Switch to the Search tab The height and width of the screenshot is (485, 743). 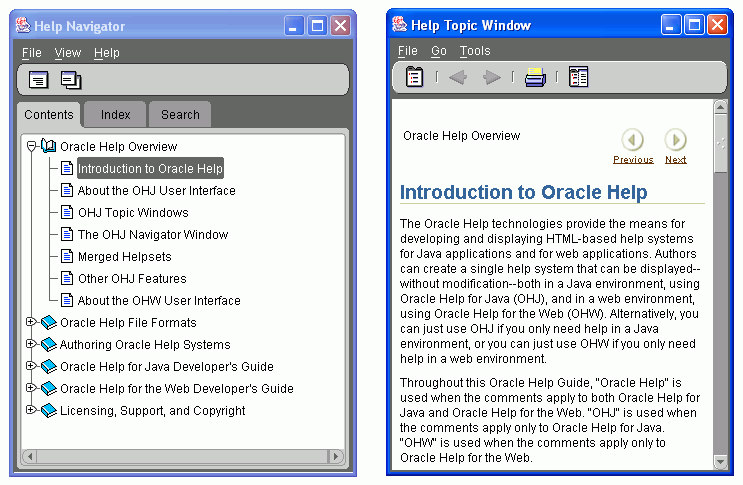coord(180,115)
